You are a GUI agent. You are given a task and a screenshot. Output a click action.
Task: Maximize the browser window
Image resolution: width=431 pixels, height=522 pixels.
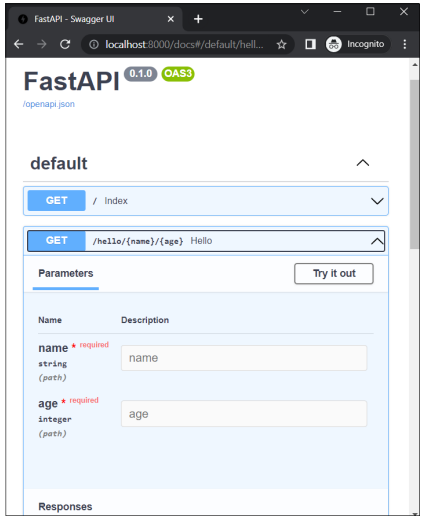pos(370,12)
